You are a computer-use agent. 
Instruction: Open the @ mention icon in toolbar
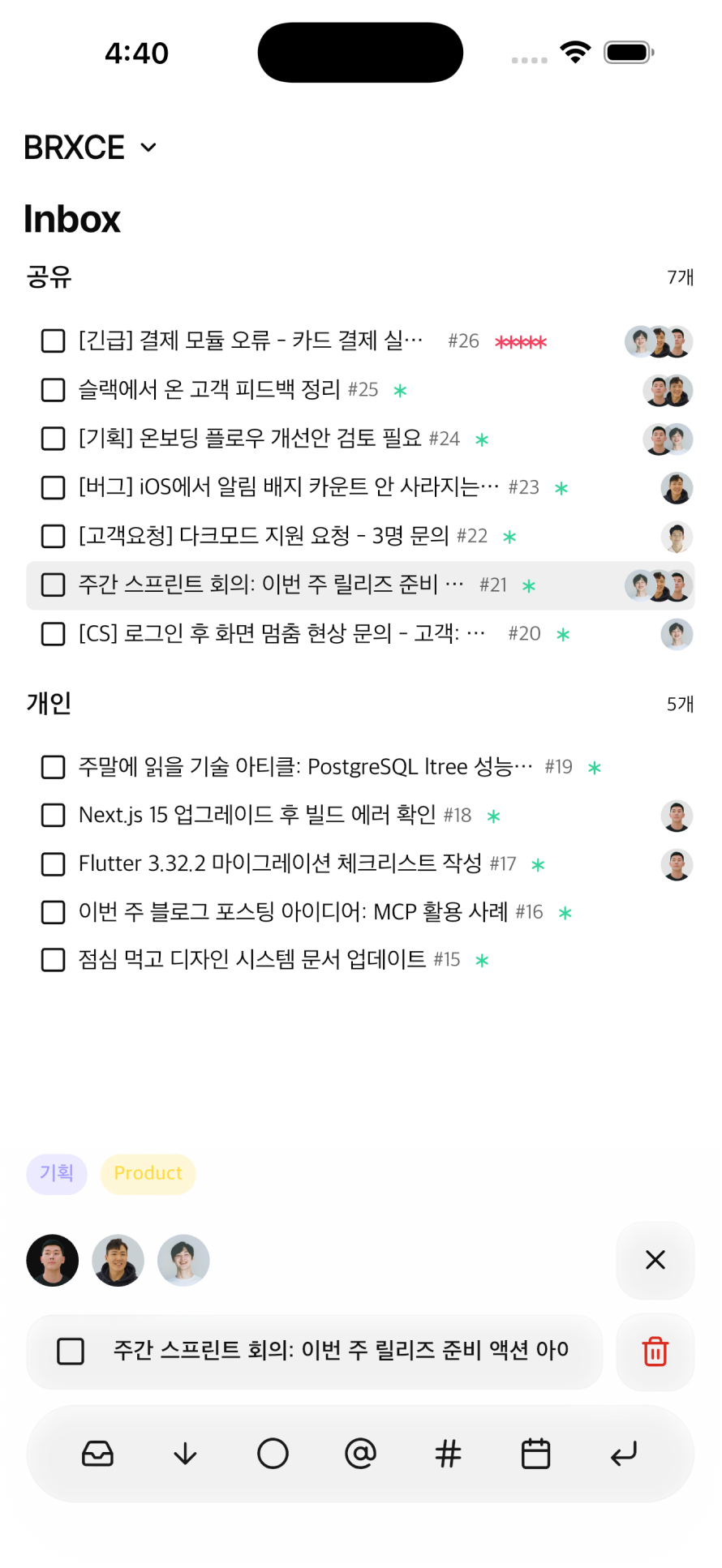[360, 1454]
